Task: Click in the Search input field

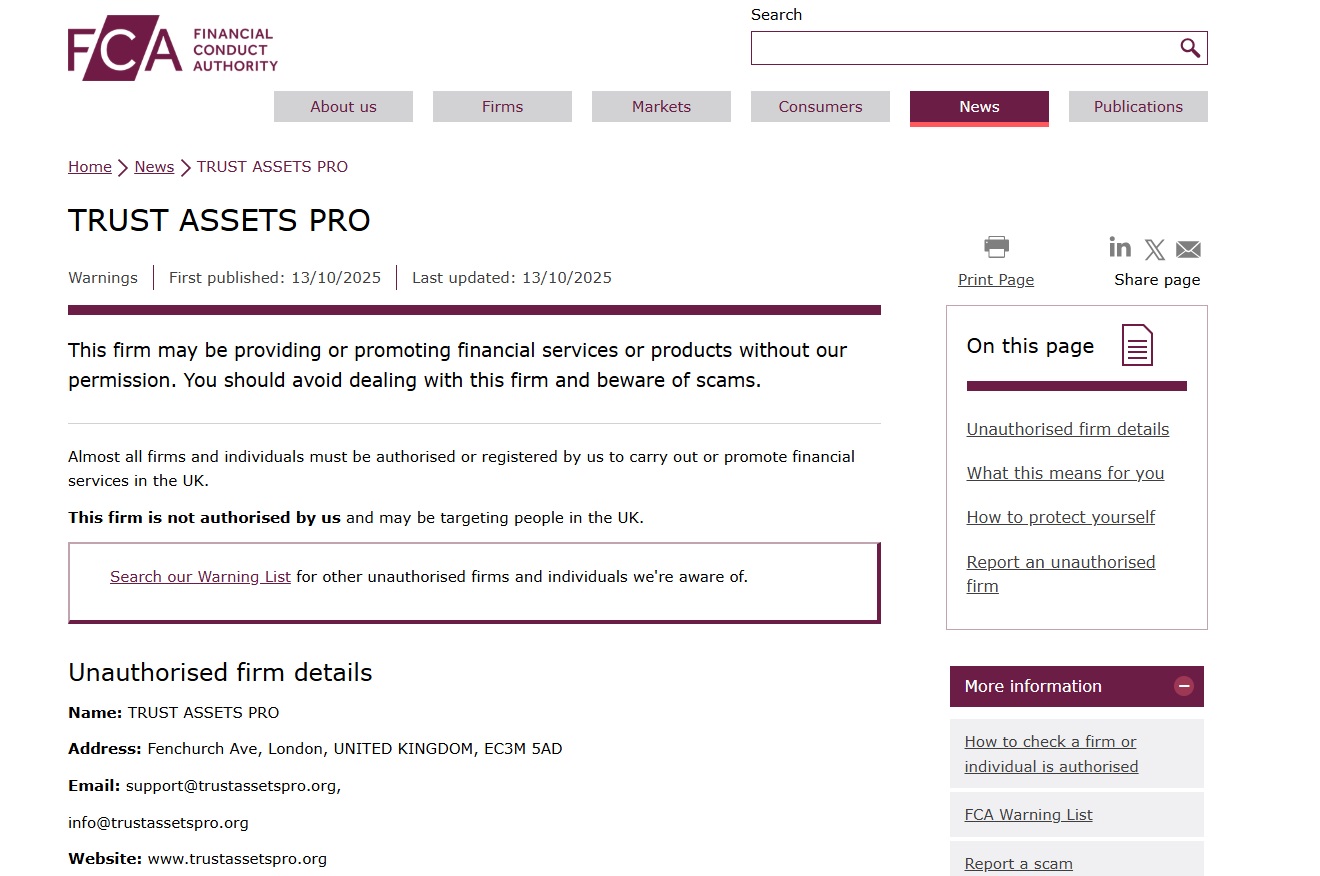Action: [960, 48]
